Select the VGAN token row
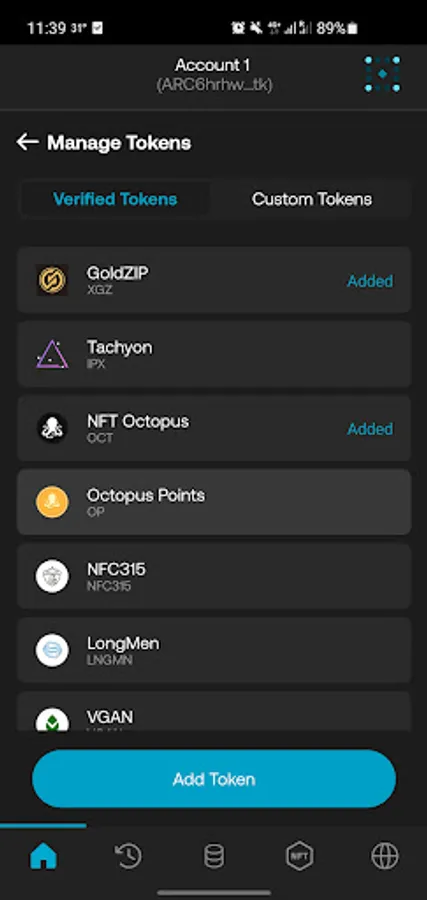 [x=214, y=711]
